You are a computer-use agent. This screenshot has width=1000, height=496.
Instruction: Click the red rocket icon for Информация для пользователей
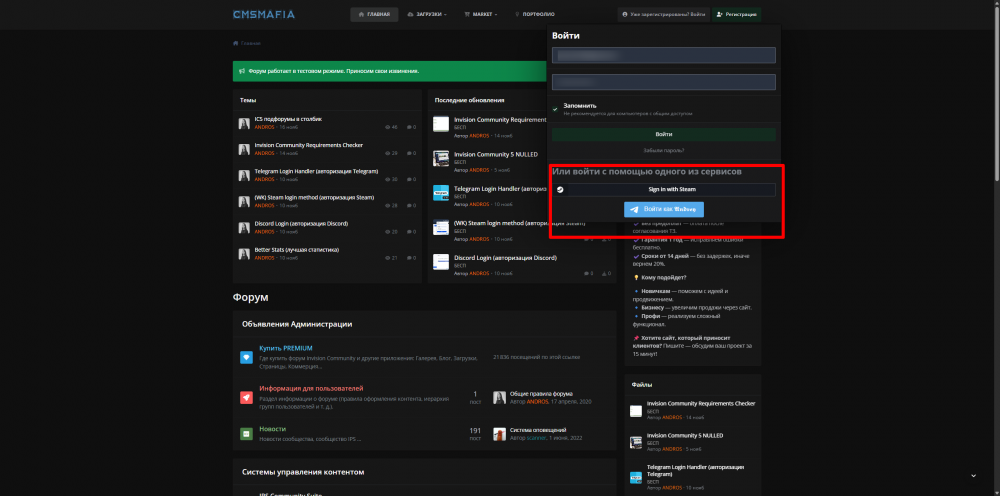click(x=246, y=397)
